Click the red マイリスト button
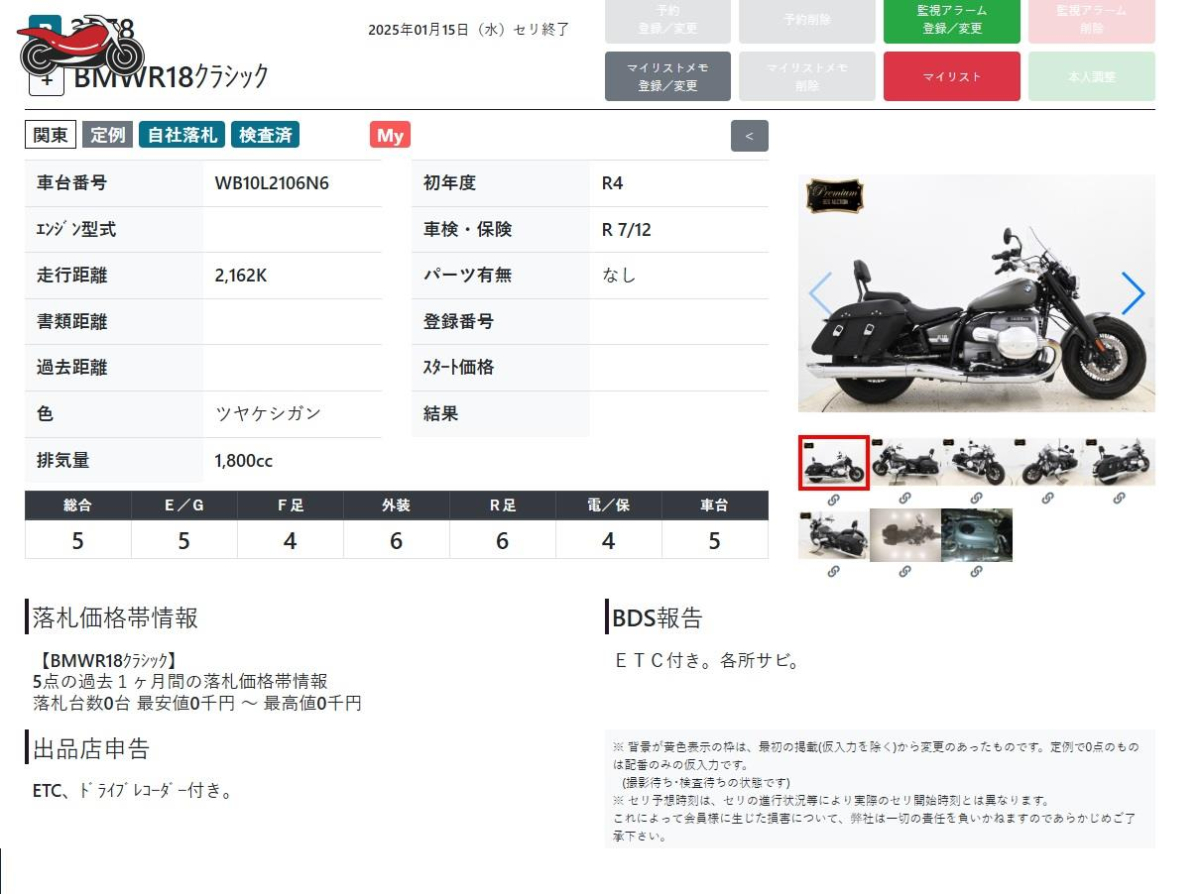1200x894 pixels. pos(952,77)
